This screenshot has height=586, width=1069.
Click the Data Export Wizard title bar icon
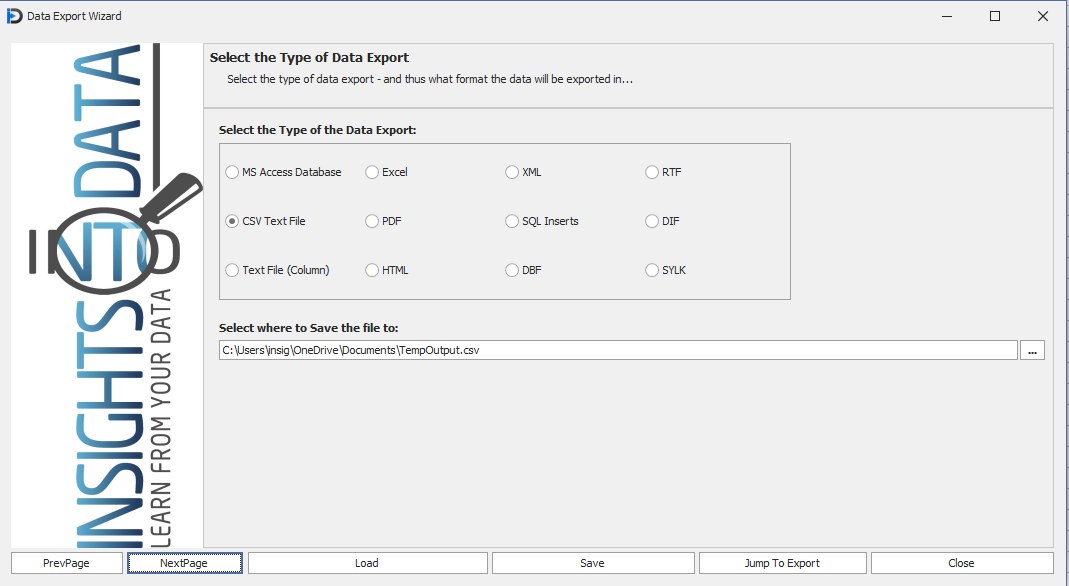14,16
